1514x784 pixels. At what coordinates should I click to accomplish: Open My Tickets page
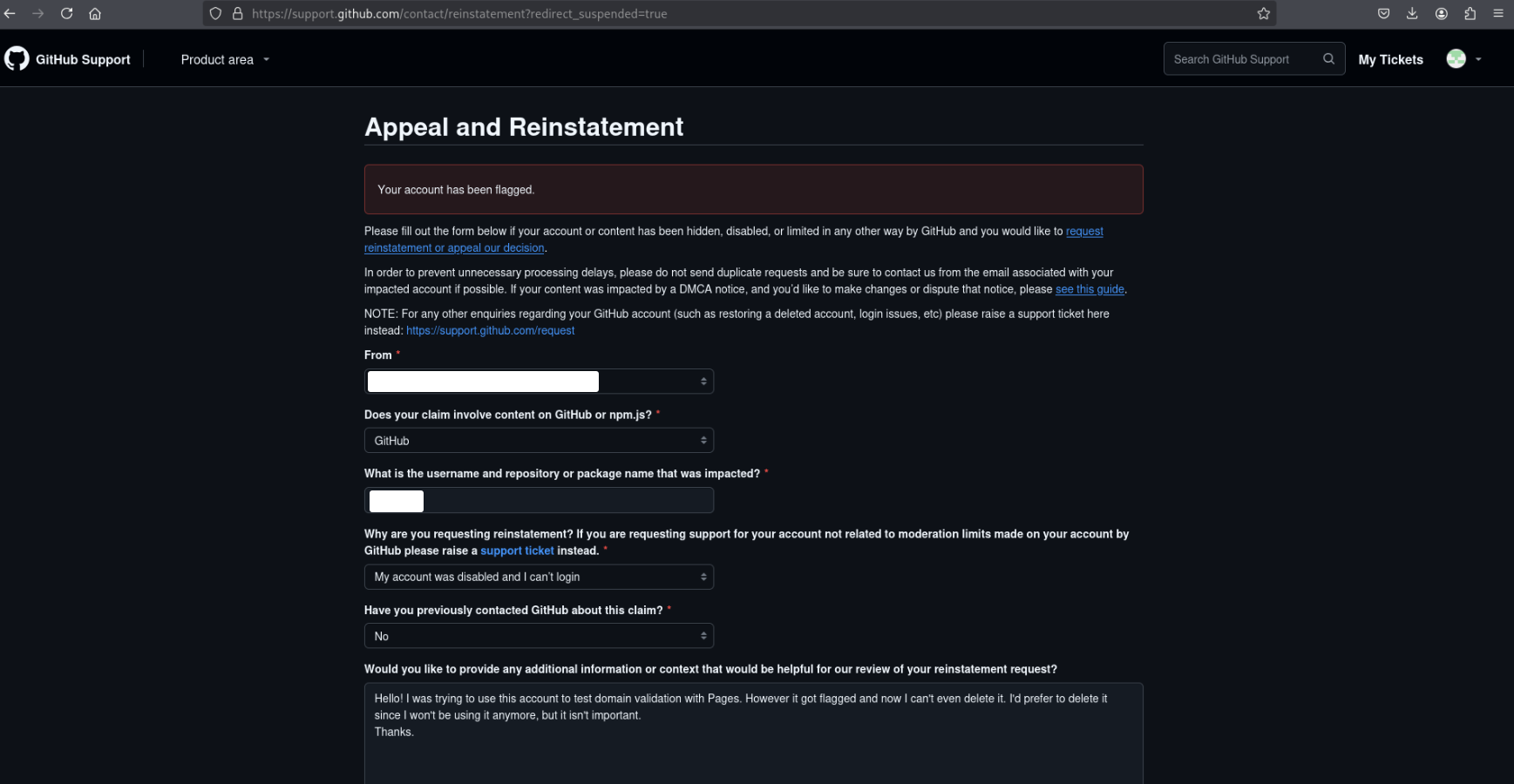coord(1390,59)
